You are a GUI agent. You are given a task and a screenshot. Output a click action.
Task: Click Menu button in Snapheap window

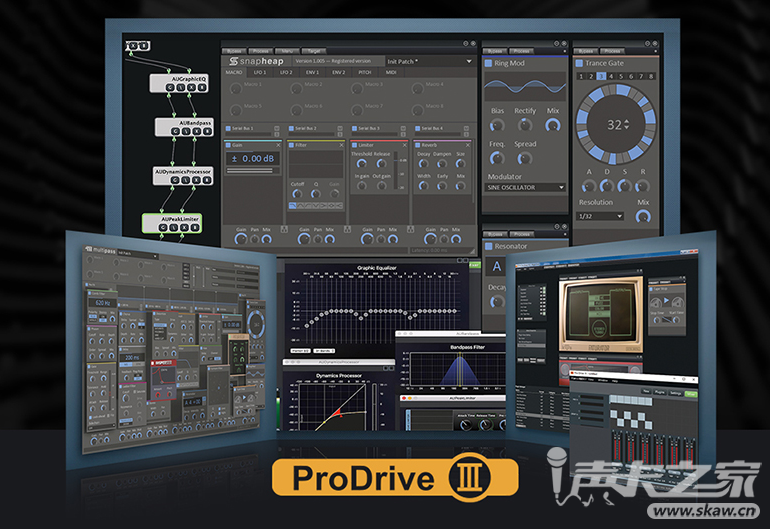click(287, 51)
